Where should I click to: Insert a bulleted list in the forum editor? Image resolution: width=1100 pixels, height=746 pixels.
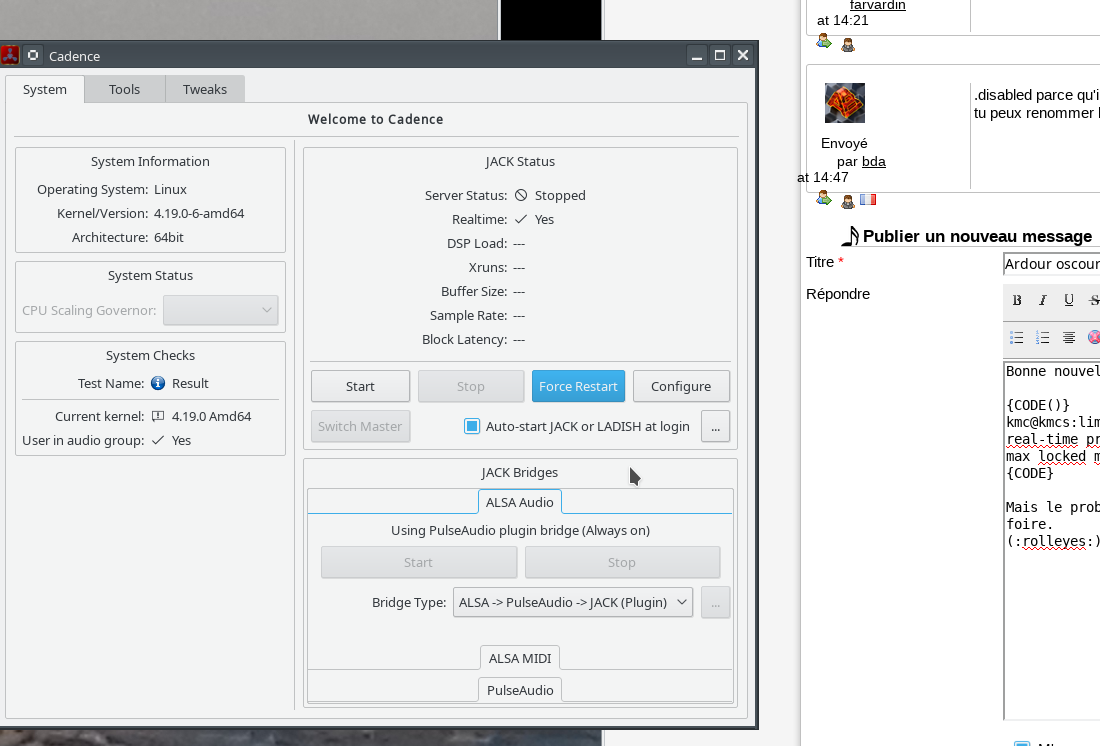coord(1017,338)
